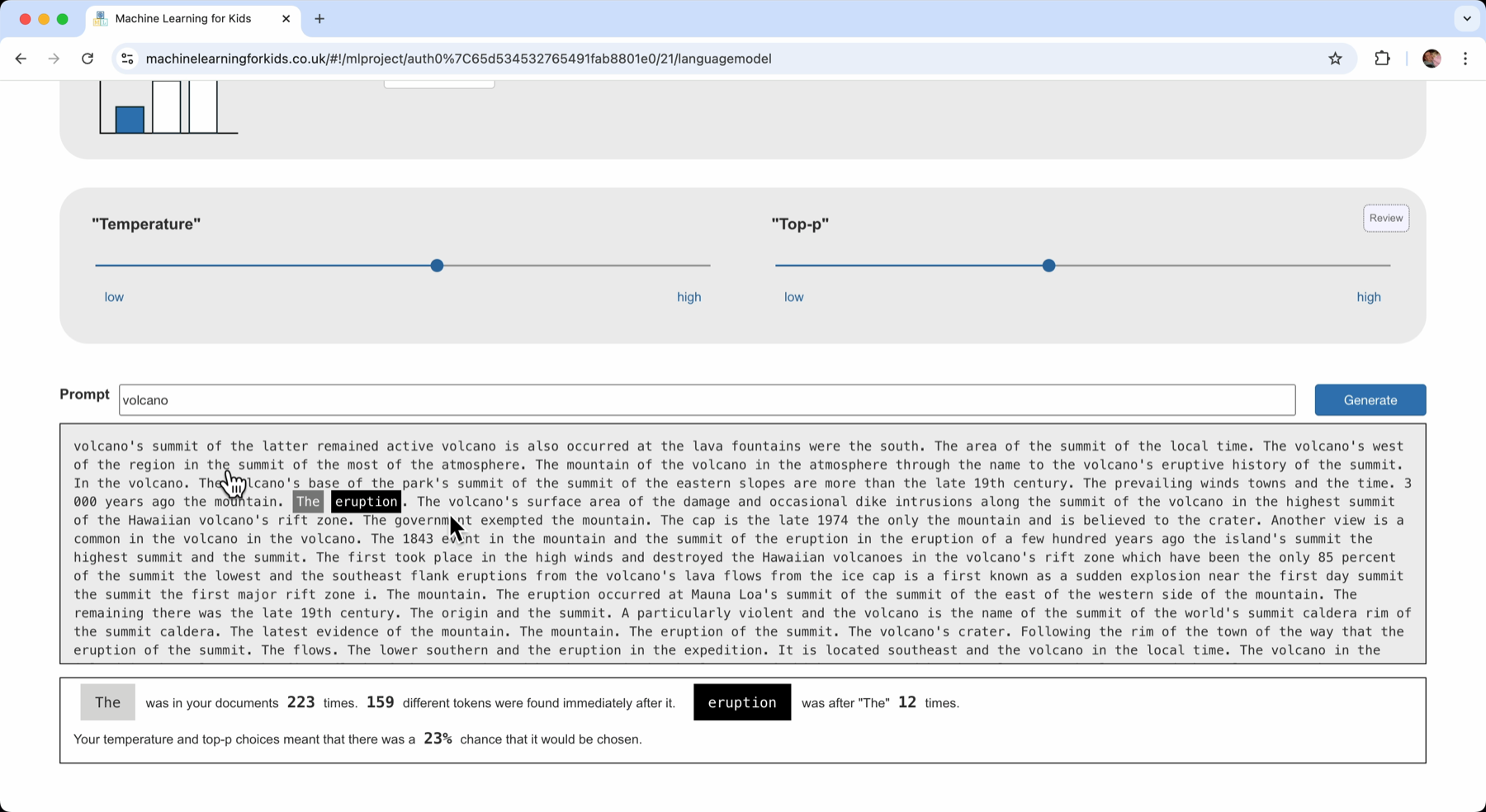Open the Chrome profile avatar
The image size is (1486, 812).
(1432, 59)
